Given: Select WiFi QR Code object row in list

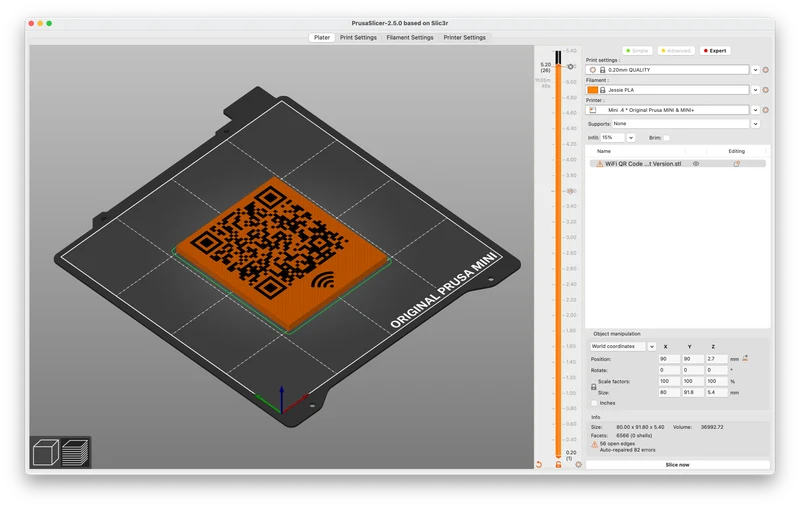Looking at the screenshot, I should (678, 164).
